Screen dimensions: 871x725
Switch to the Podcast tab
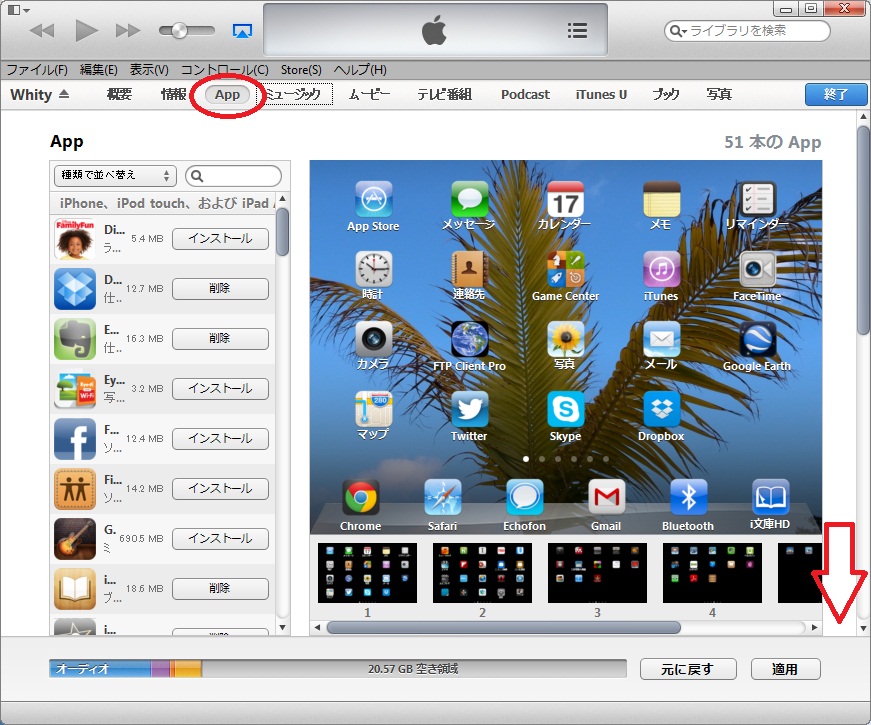[x=525, y=94]
